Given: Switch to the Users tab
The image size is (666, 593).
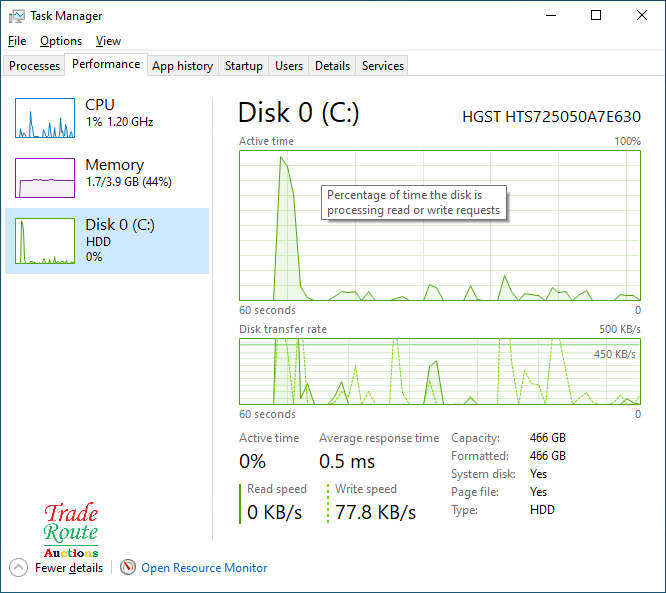Looking at the screenshot, I should coord(289,66).
